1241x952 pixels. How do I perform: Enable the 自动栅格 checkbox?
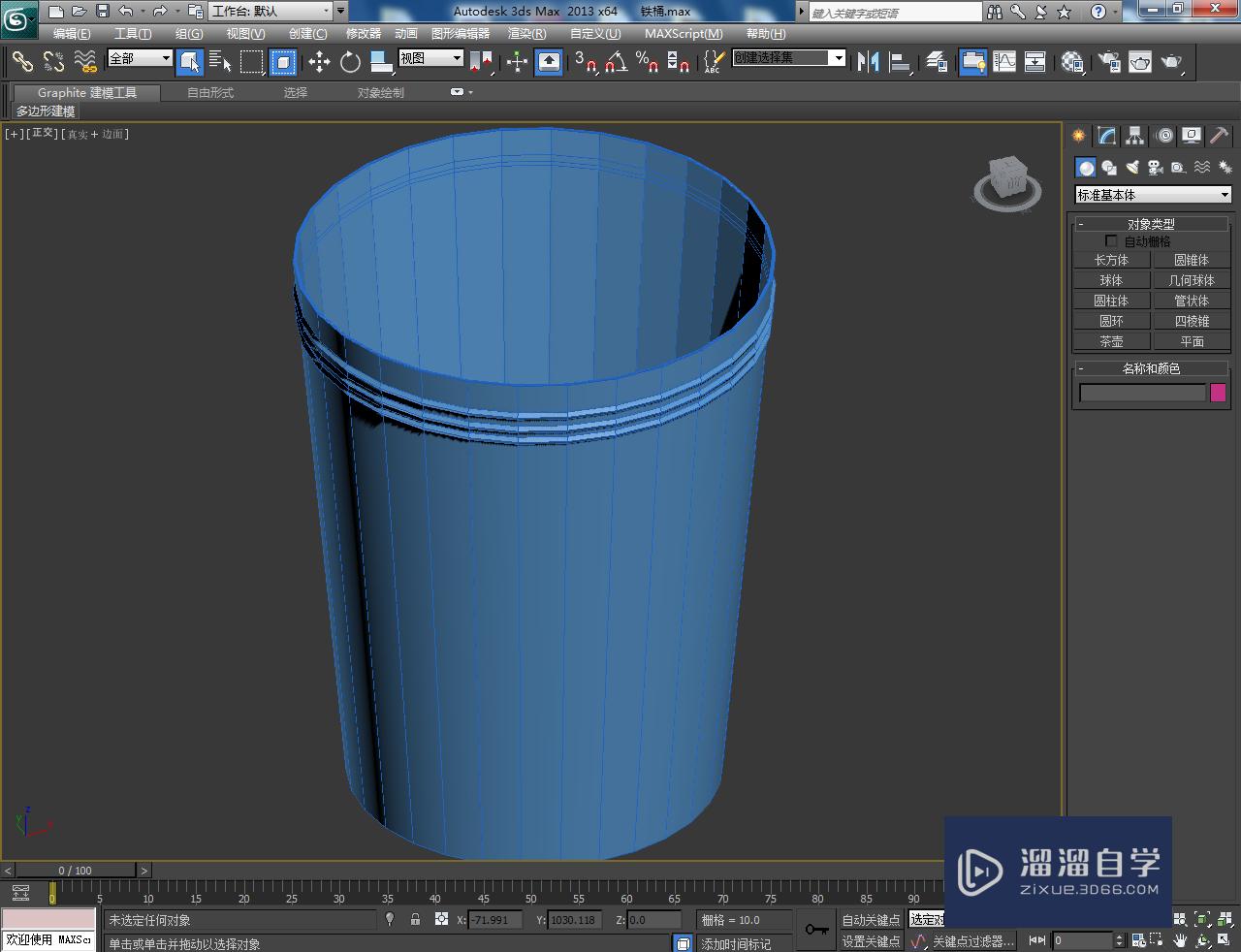pyautogui.click(x=1111, y=241)
